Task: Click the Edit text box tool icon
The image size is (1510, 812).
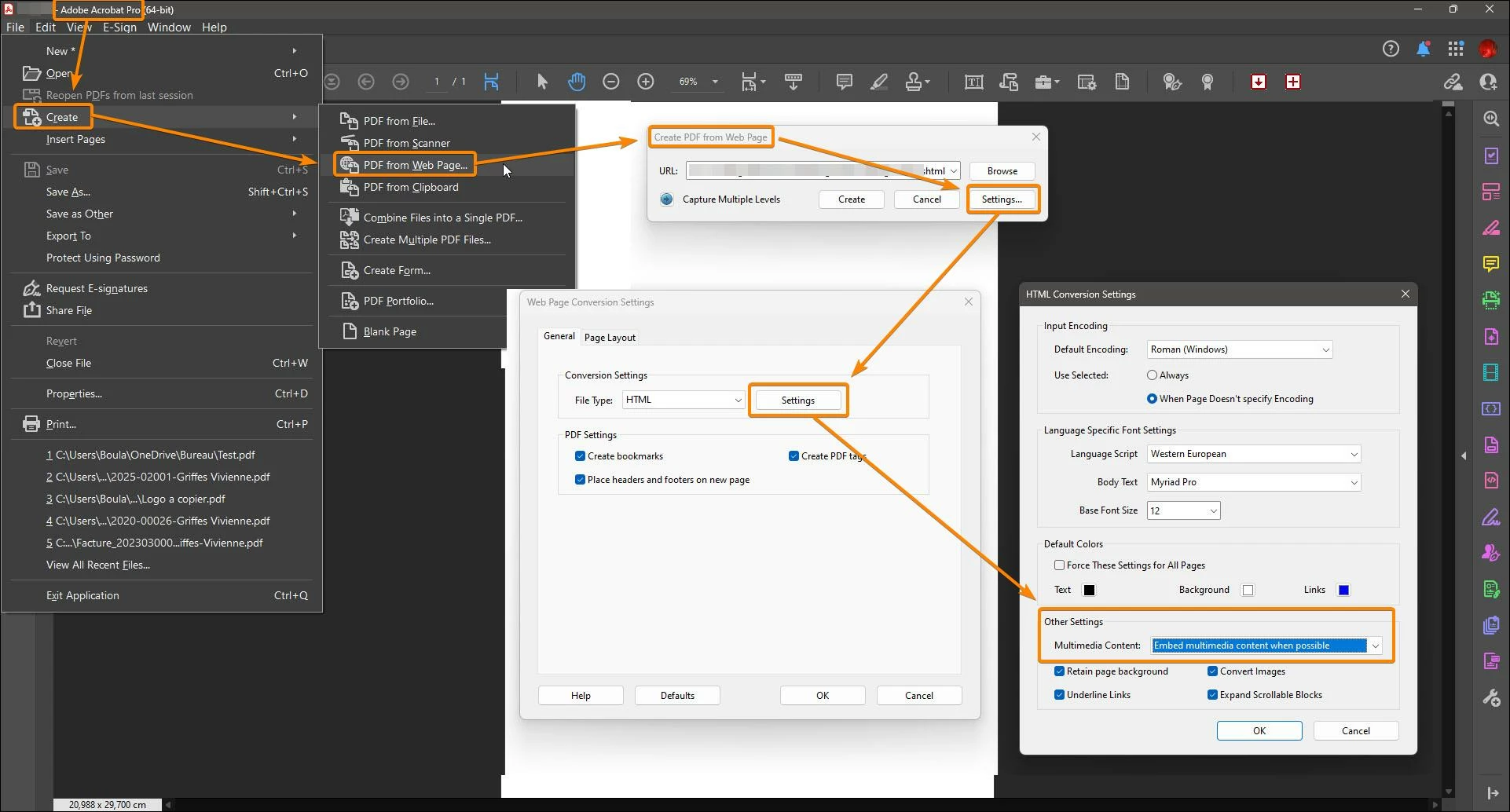Action: coord(973,82)
